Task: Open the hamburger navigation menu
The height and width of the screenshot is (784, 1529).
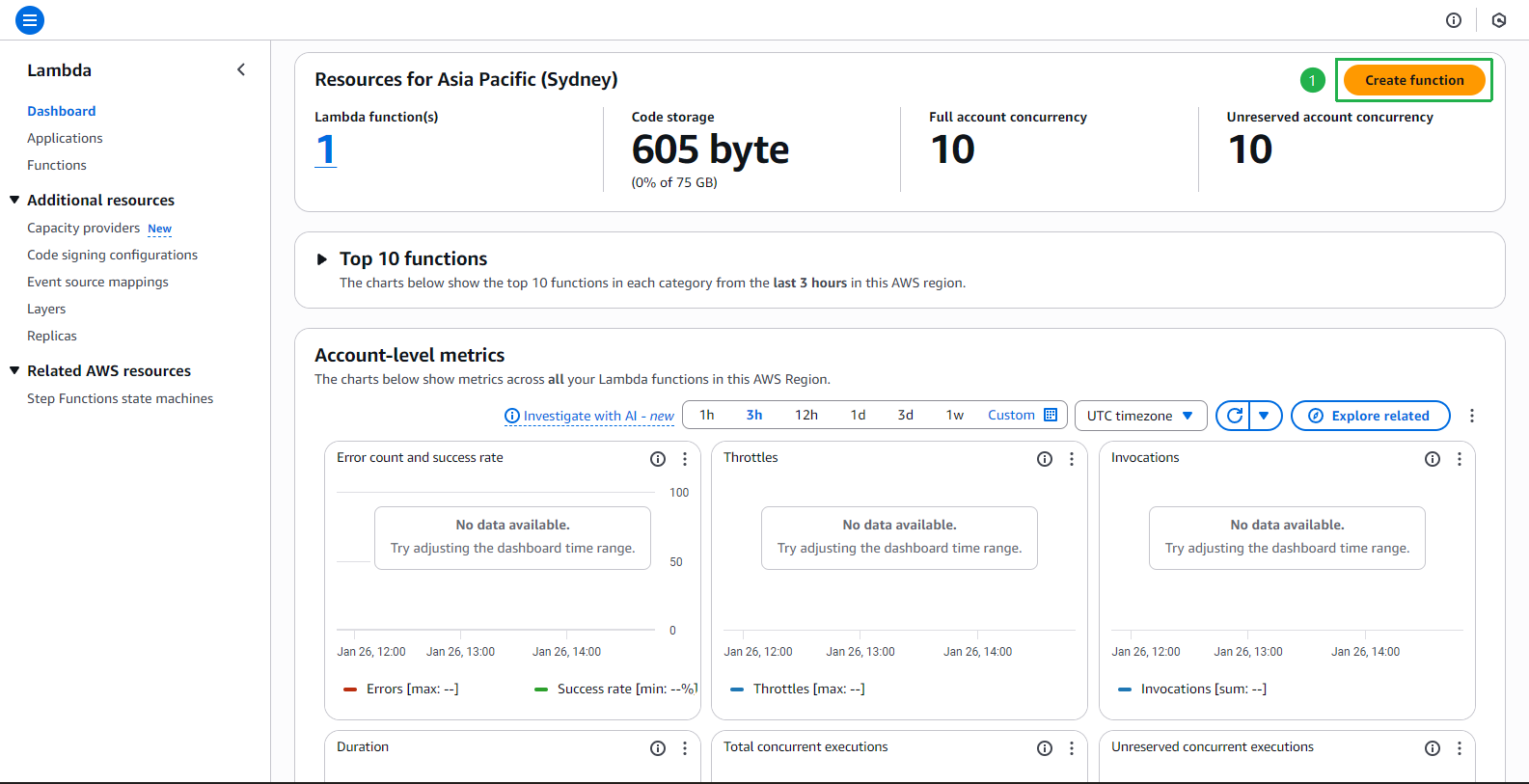Action: click(30, 19)
